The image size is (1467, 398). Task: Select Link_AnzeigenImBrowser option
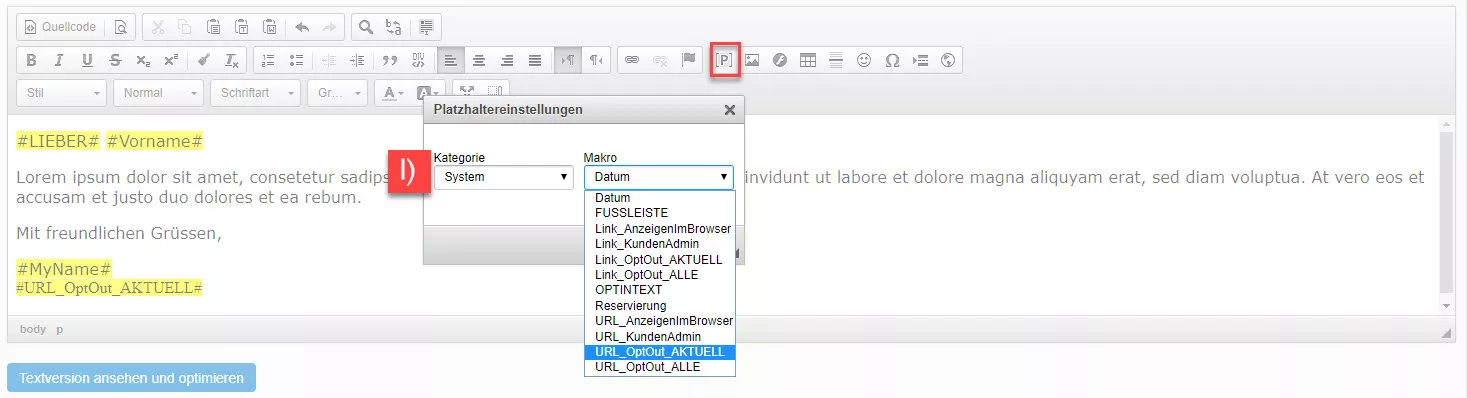[660, 229]
